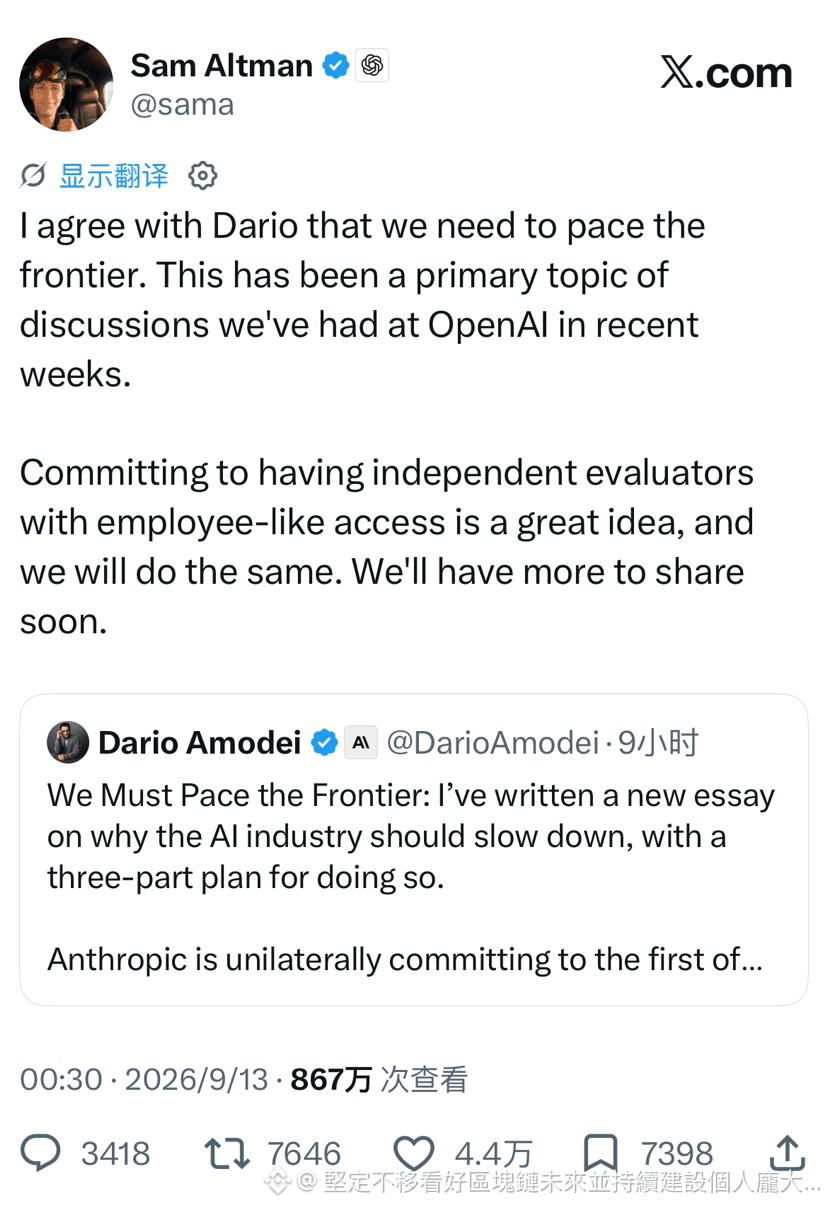The image size is (828, 1207).
Task: Toggle the translation icon beside 显示翻译
Action: click(x=33, y=176)
